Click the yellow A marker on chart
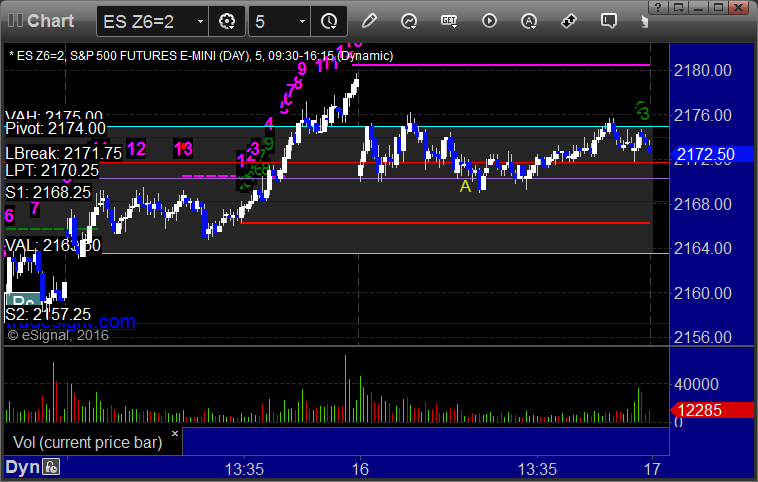 [465, 186]
